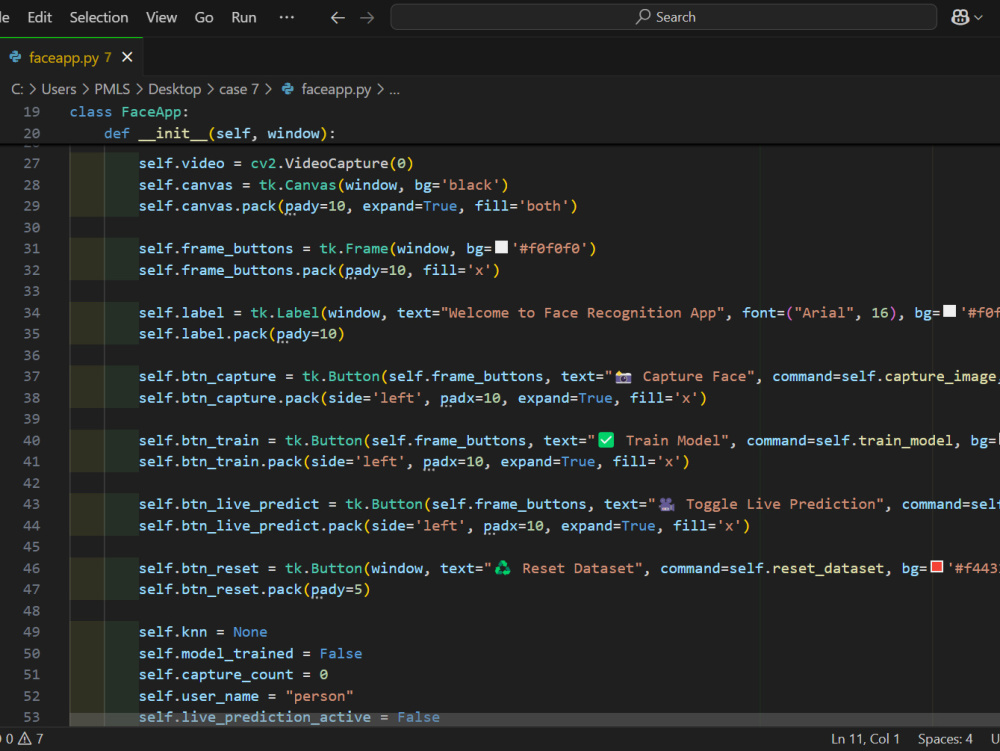Click the sticky def __init__ line
The height and width of the screenshot is (751, 1000).
[x=220, y=133]
